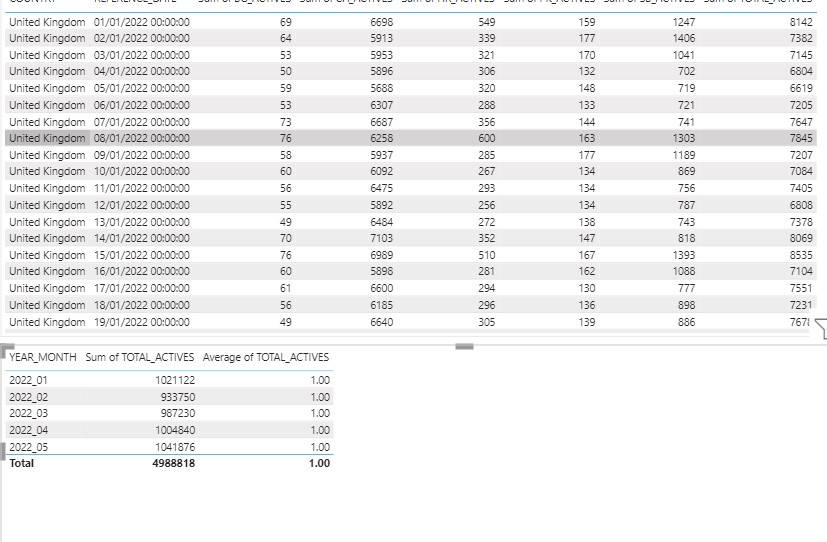Image resolution: width=827 pixels, height=542 pixels.
Task: Select highlighted date 08/01/2022 00:00:00 cell
Action: [142, 138]
